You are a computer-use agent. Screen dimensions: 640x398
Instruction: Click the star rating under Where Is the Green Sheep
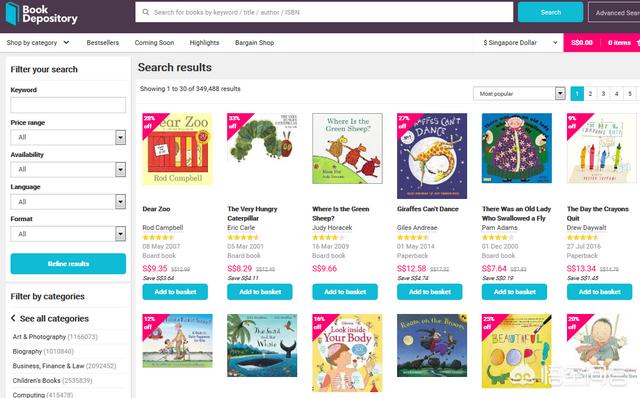coord(328,237)
